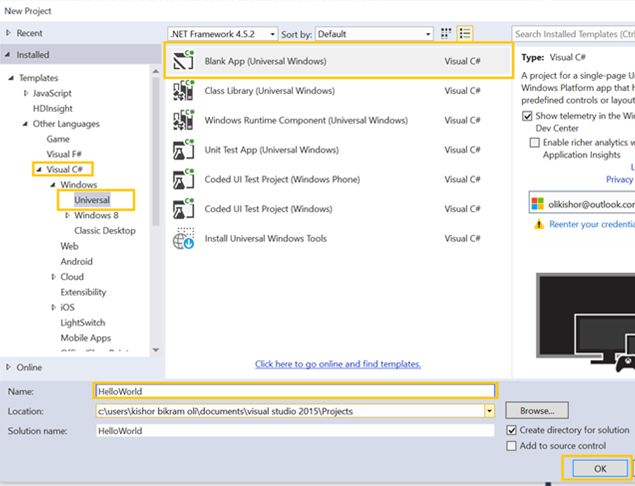
Task: Select Unit Test App (Universal Windows) row
Action: tap(339, 149)
